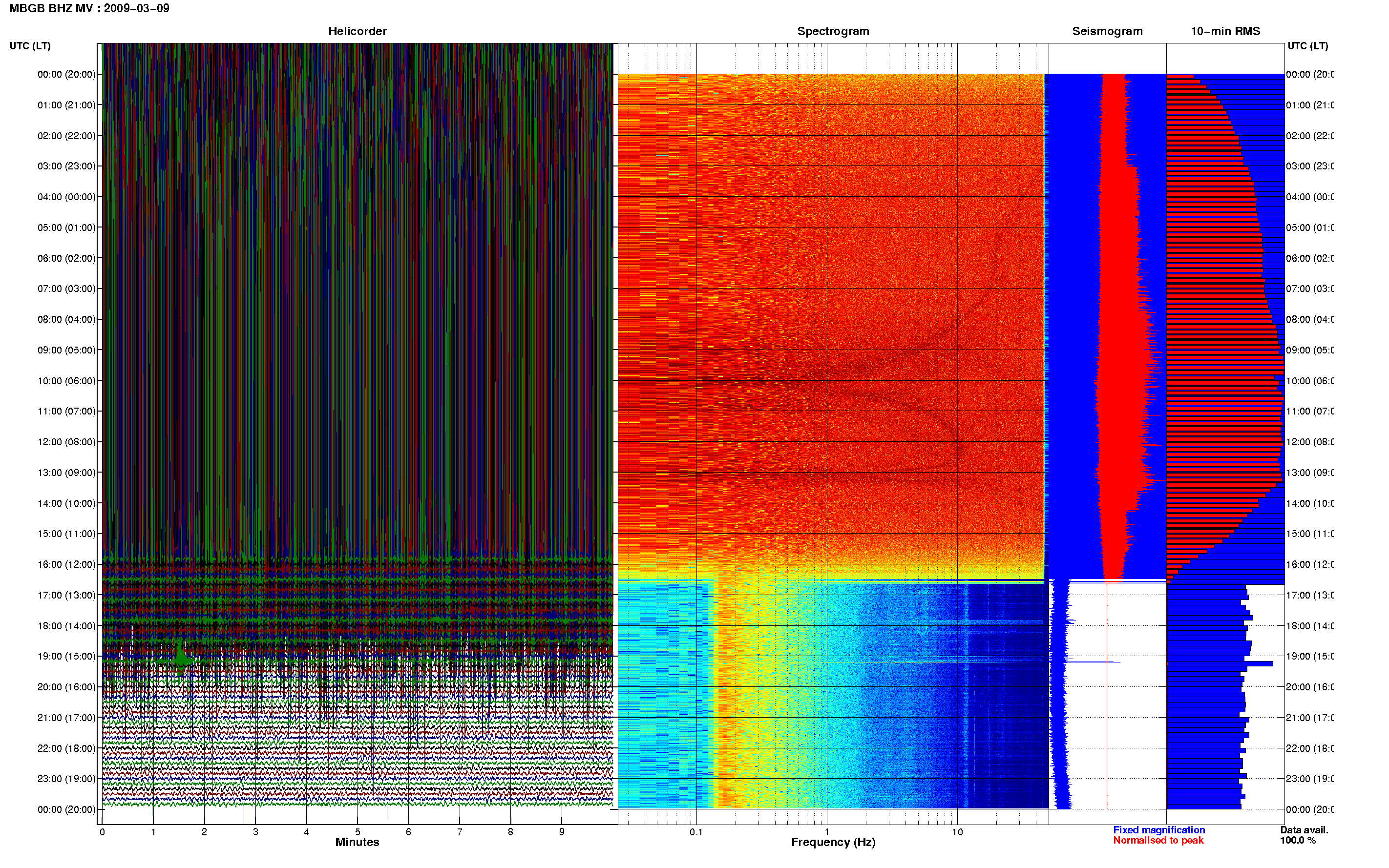This screenshot has width=1389, height=868.
Task: Click the left '17:00 (13:00)' time label
Action: coord(66,595)
